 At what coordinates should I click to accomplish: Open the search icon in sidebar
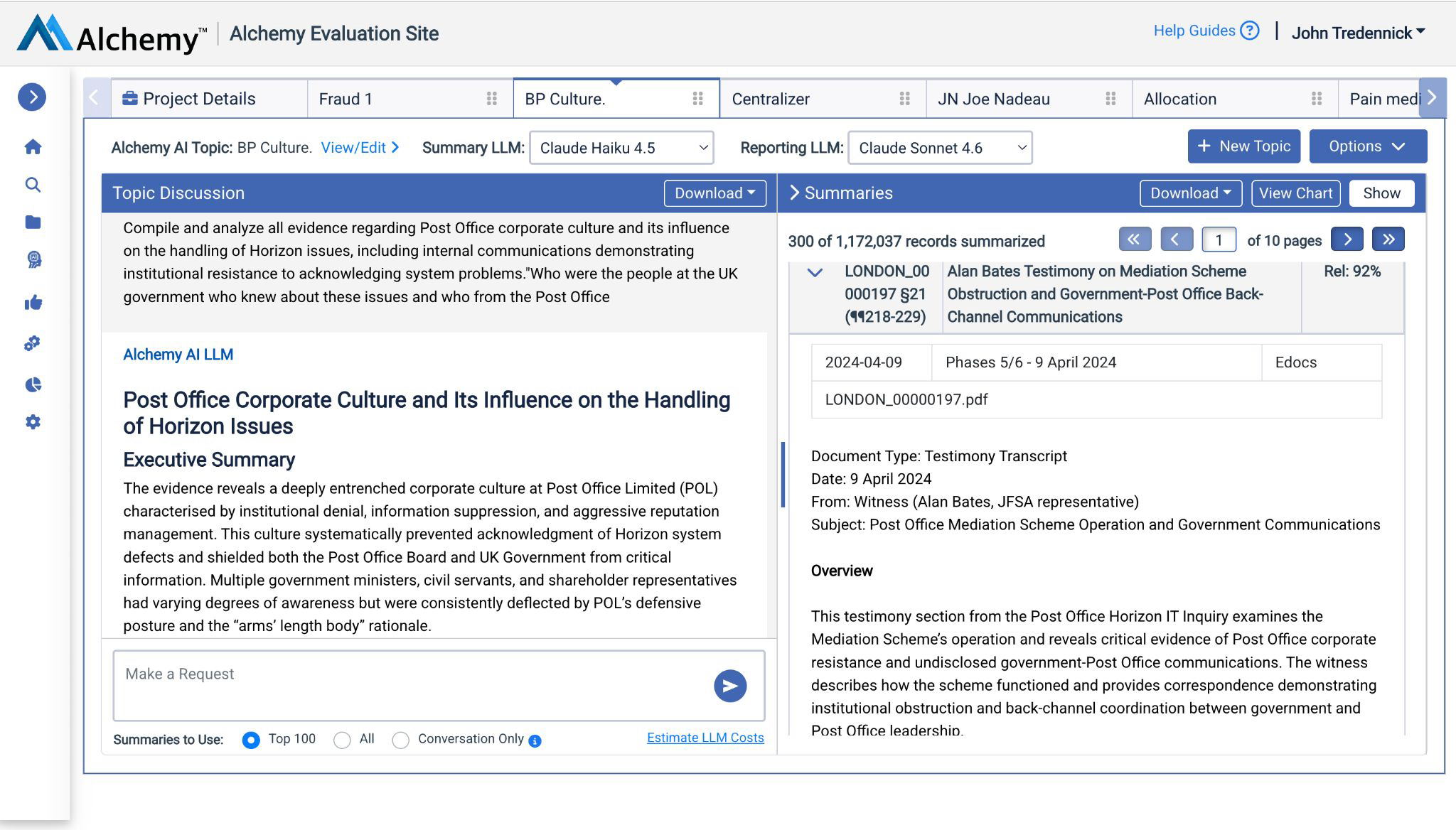(x=33, y=185)
